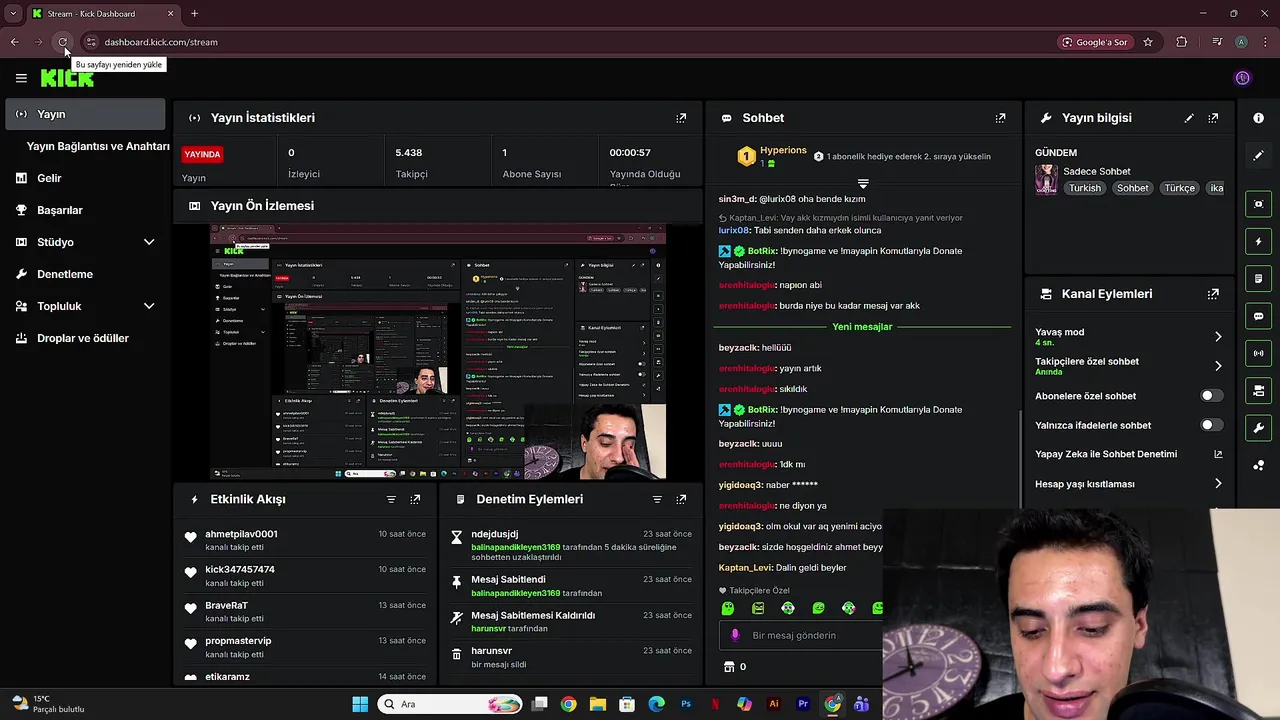Click the Turkish tag chip
Image resolution: width=1280 pixels, height=720 pixels.
click(1084, 188)
